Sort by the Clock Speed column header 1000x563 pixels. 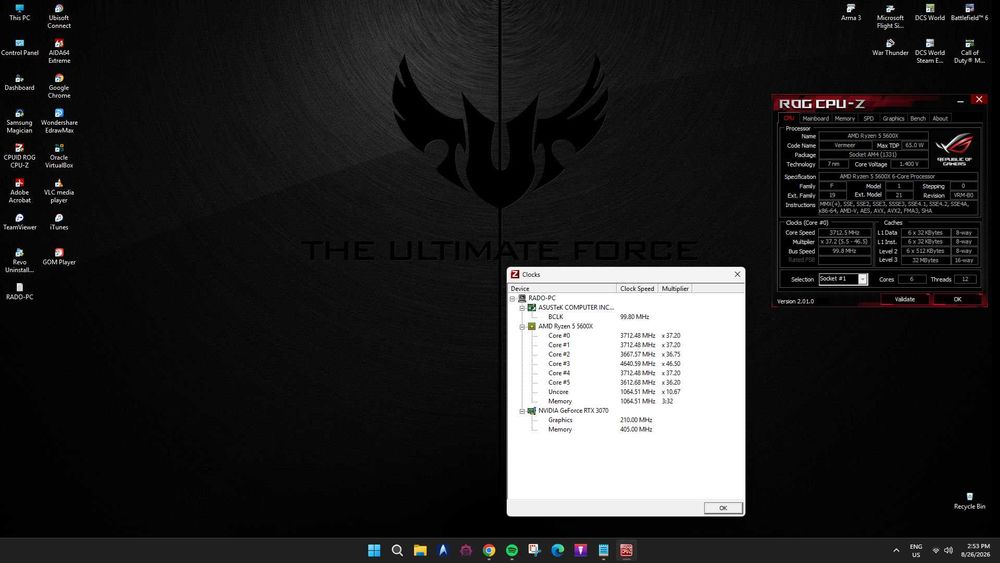pos(637,289)
